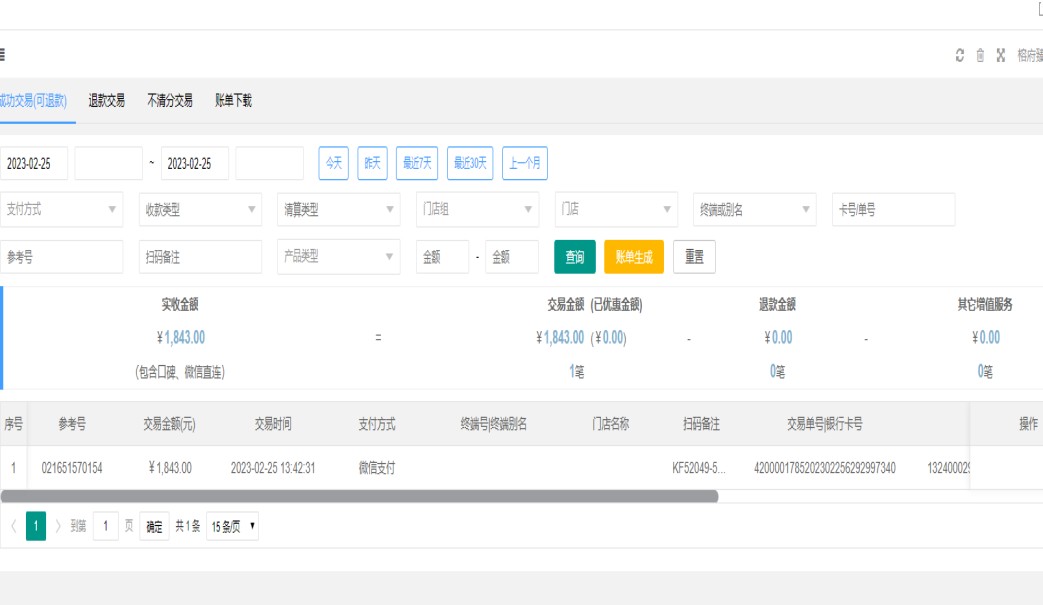Click the trash can icon
The height and width of the screenshot is (605, 1043).
pos(980,56)
